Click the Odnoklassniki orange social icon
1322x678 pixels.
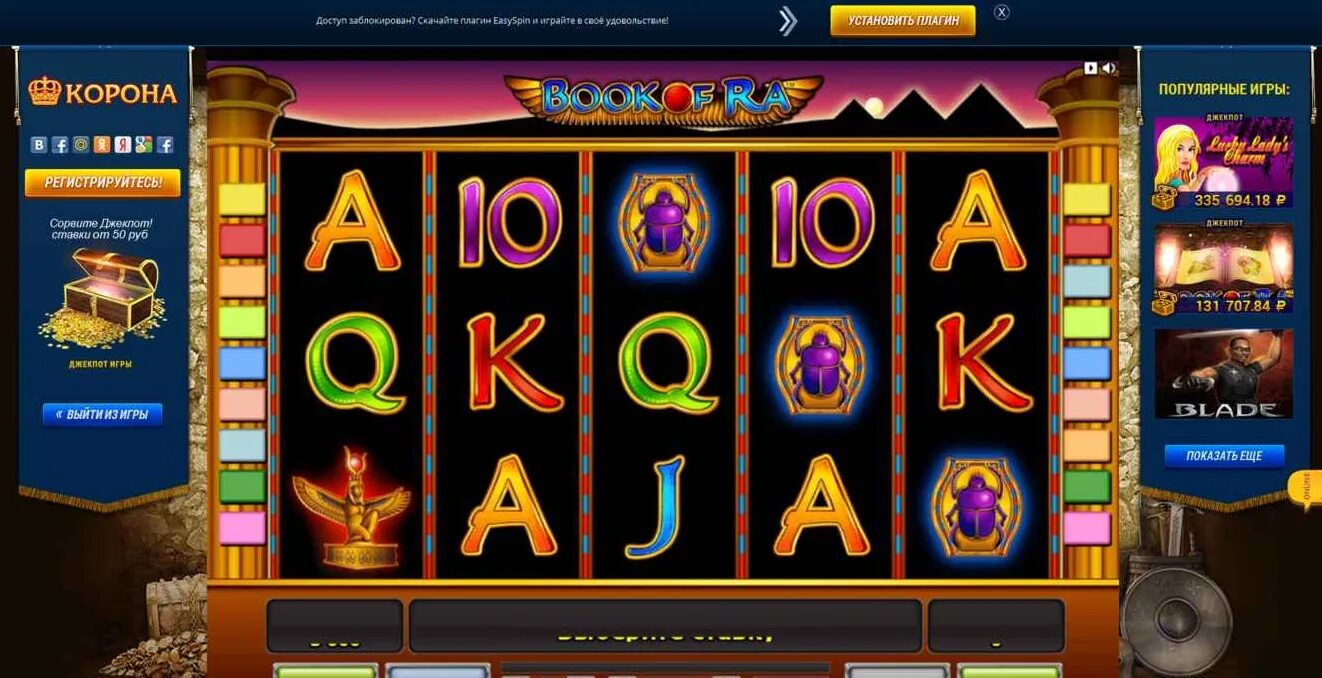[x=102, y=145]
